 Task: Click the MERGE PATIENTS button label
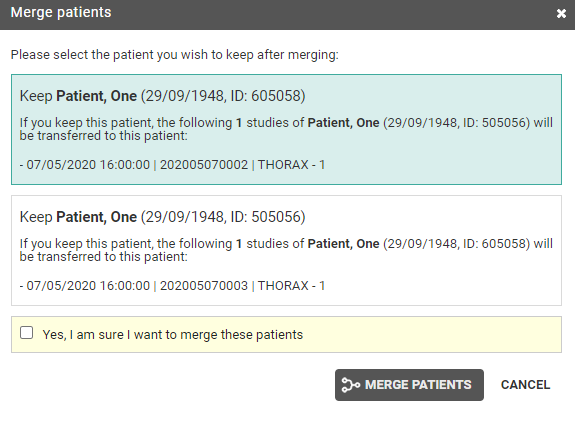418,385
